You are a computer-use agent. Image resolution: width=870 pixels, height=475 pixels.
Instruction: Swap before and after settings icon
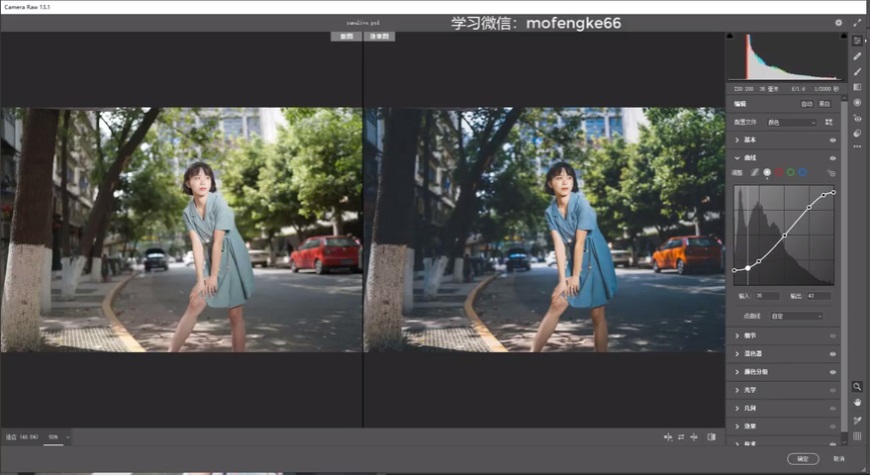click(681, 437)
